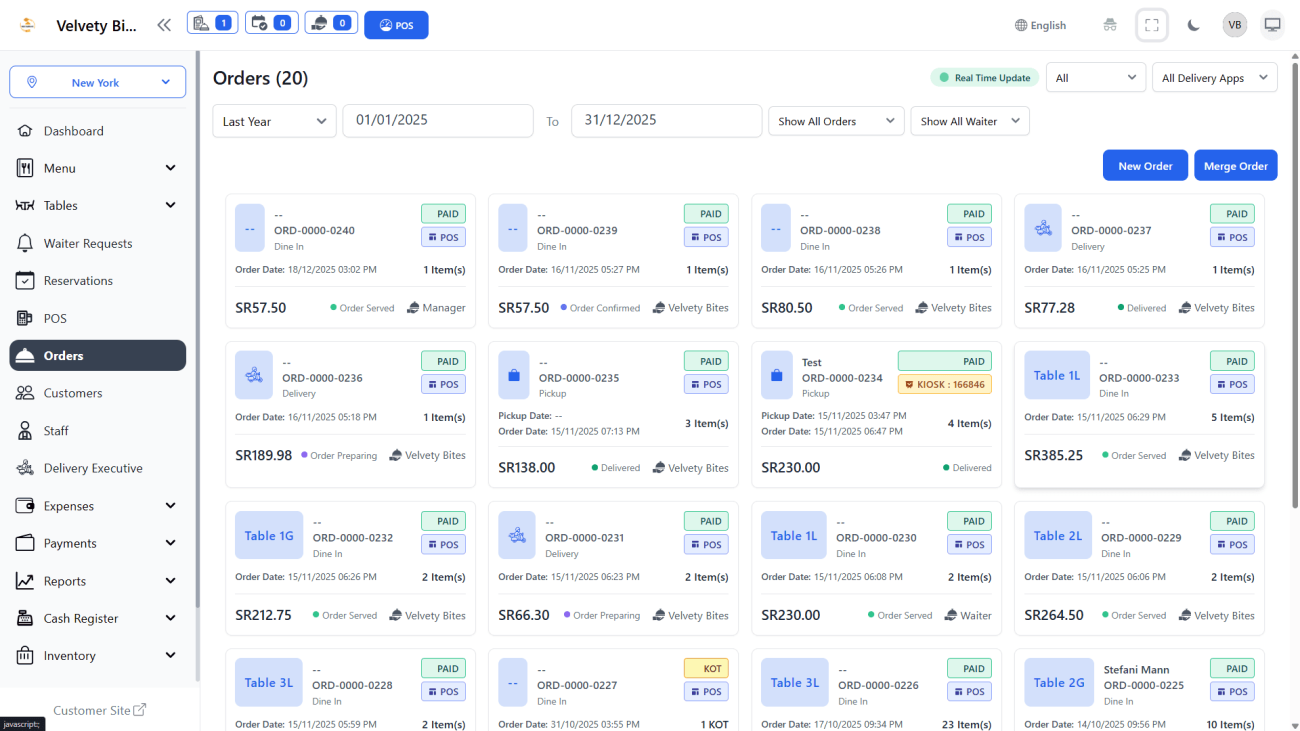The image size is (1300, 731).
Task: Open the Show All Waiter dropdown
Action: (x=969, y=121)
